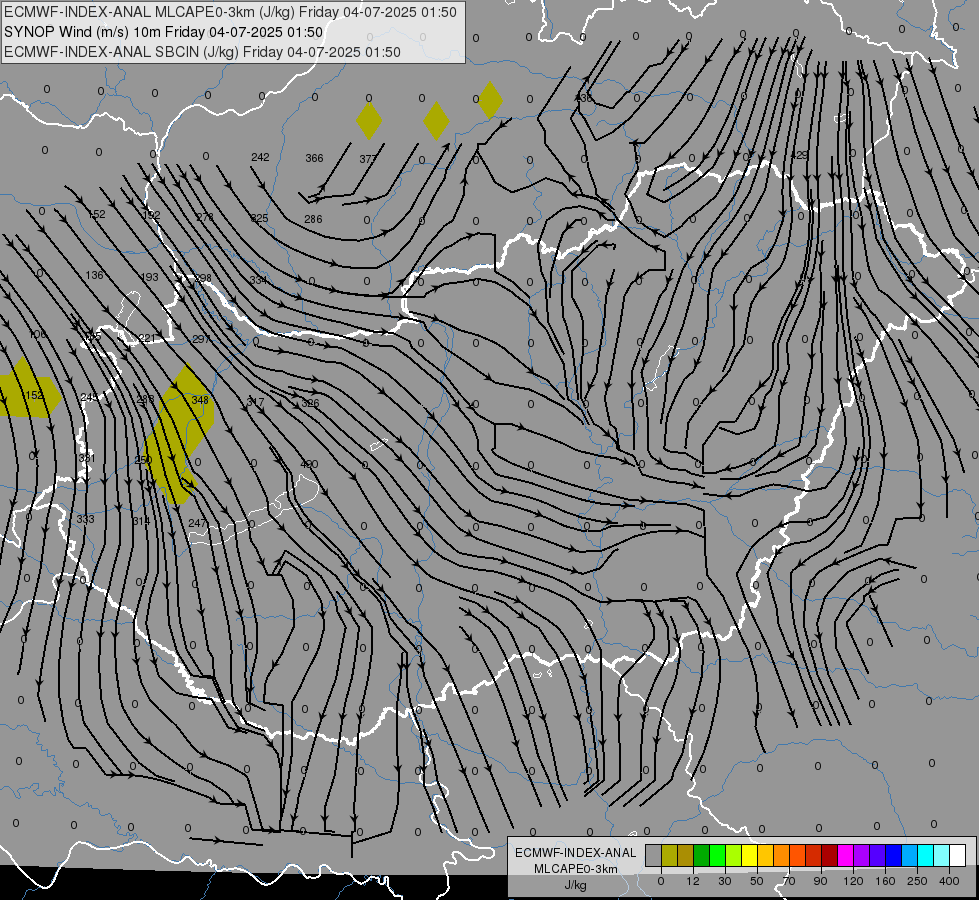This screenshot has height=900, width=979.
Task: Click the map value 286
Action: tap(313, 219)
